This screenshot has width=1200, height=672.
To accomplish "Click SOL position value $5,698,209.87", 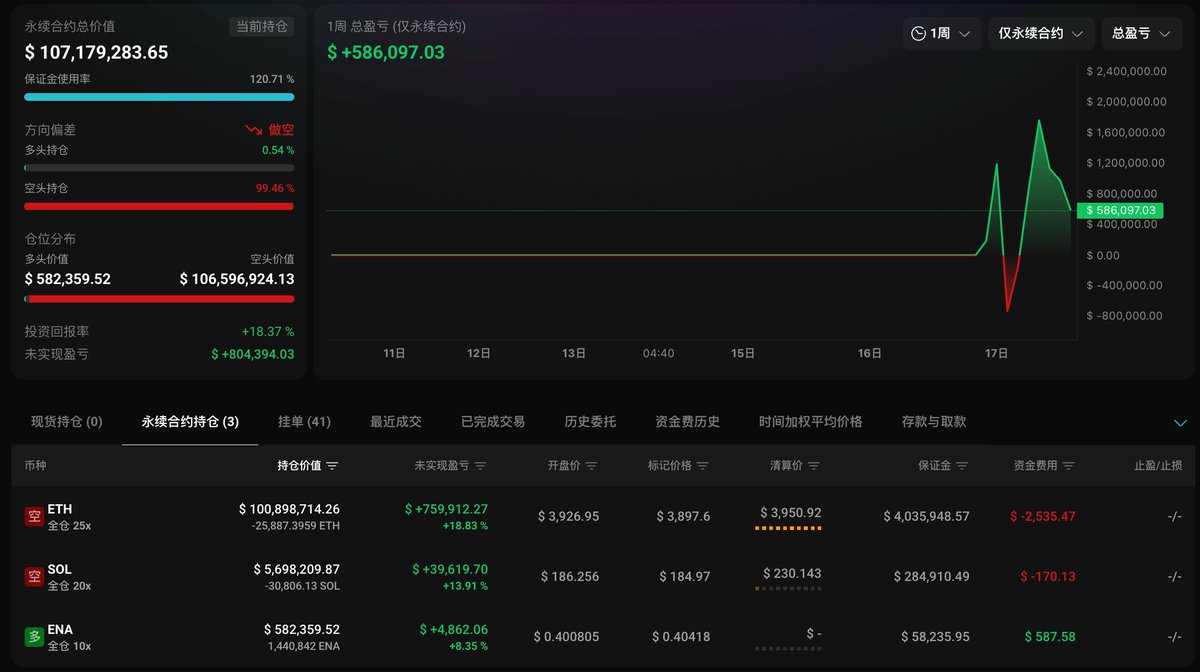I will [296, 569].
